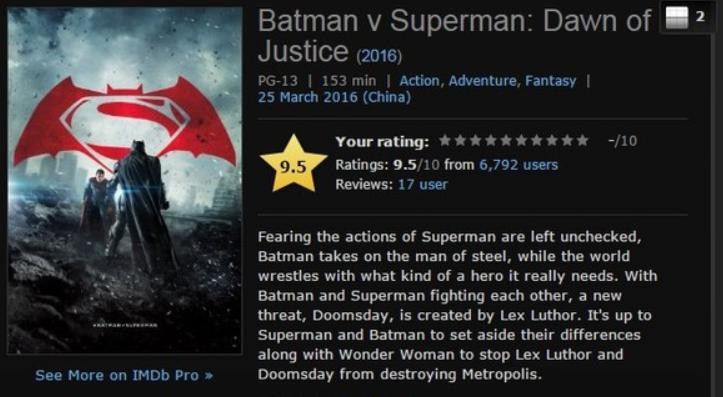723x397 pixels.
Task: Rate the movie five stars
Action: tap(506, 140)
